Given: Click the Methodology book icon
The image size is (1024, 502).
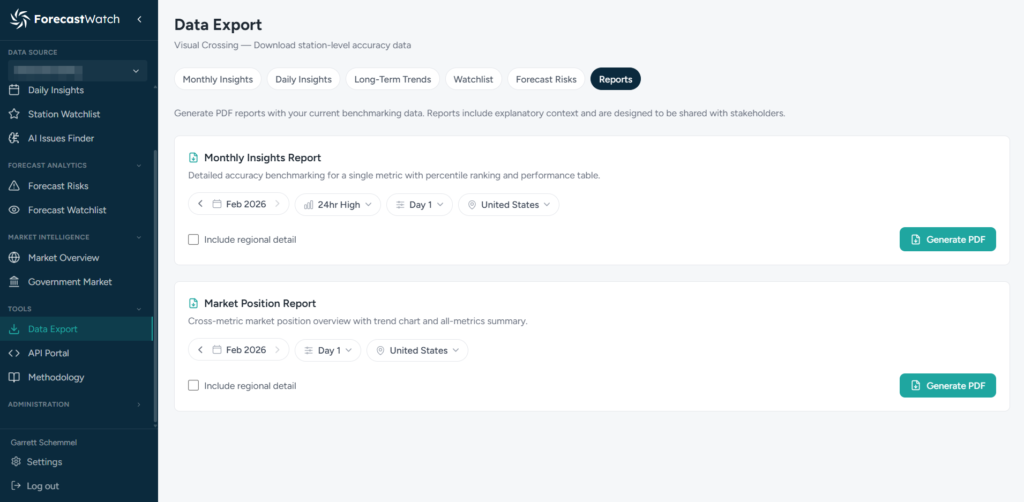Looking at the screenshot, I should click(x=14, y=377).
